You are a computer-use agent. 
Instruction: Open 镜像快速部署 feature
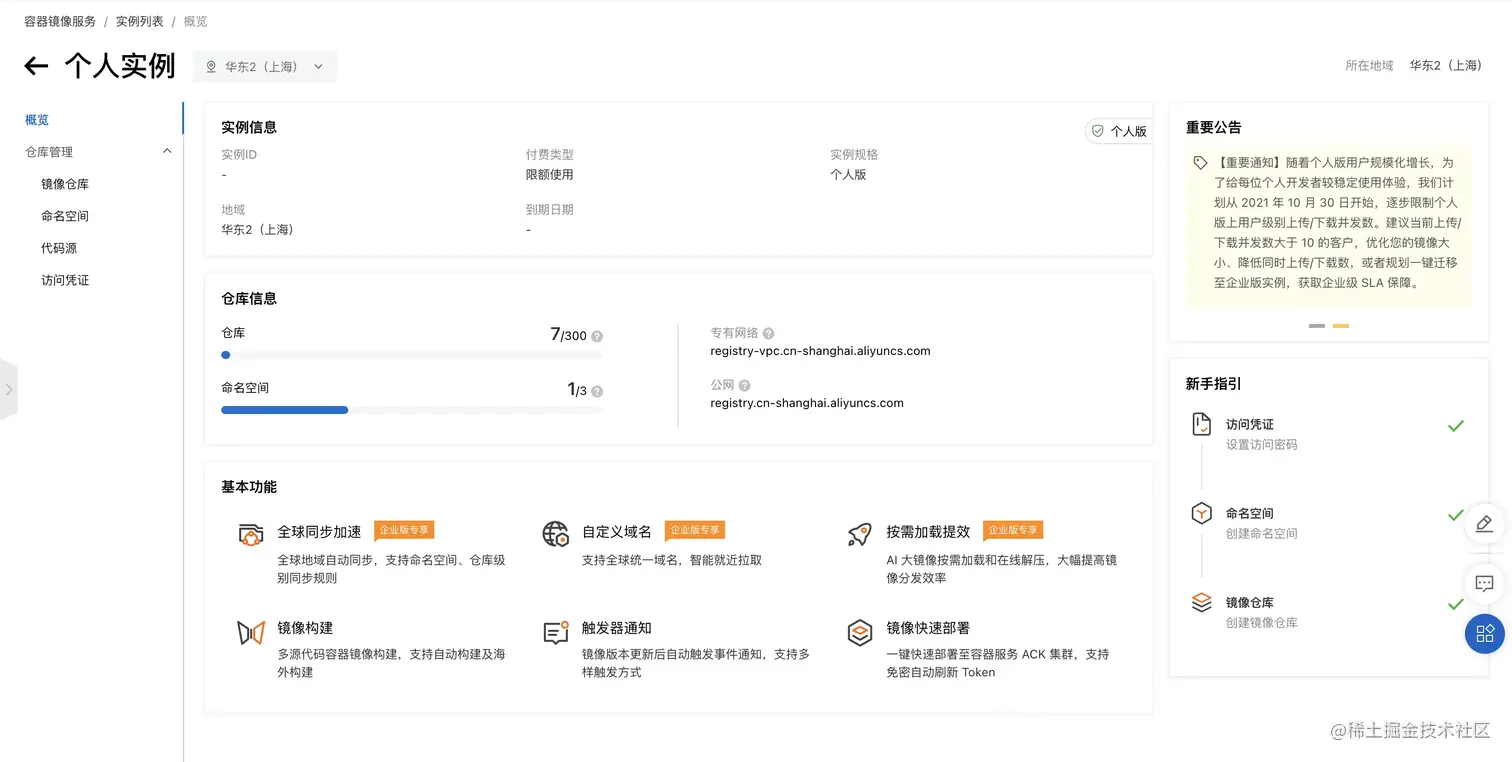[928, 628]
